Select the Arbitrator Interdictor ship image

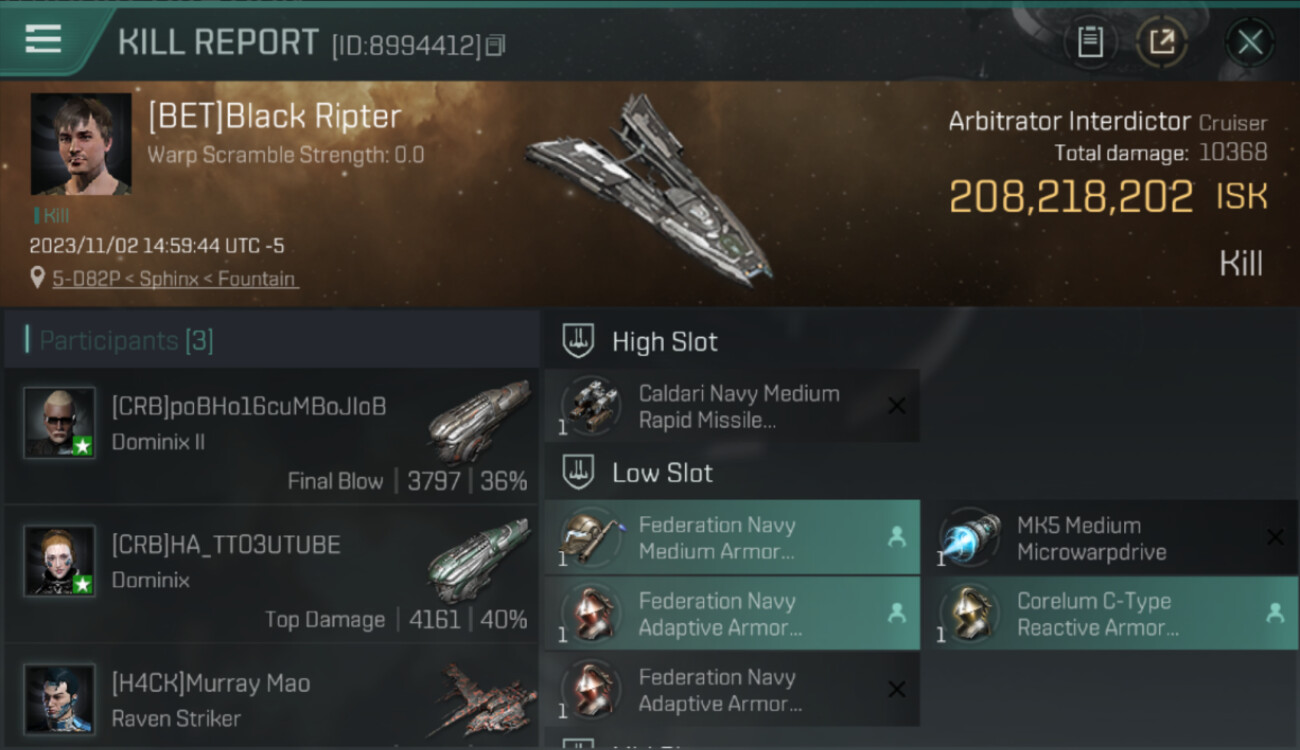tap(648, 188)
